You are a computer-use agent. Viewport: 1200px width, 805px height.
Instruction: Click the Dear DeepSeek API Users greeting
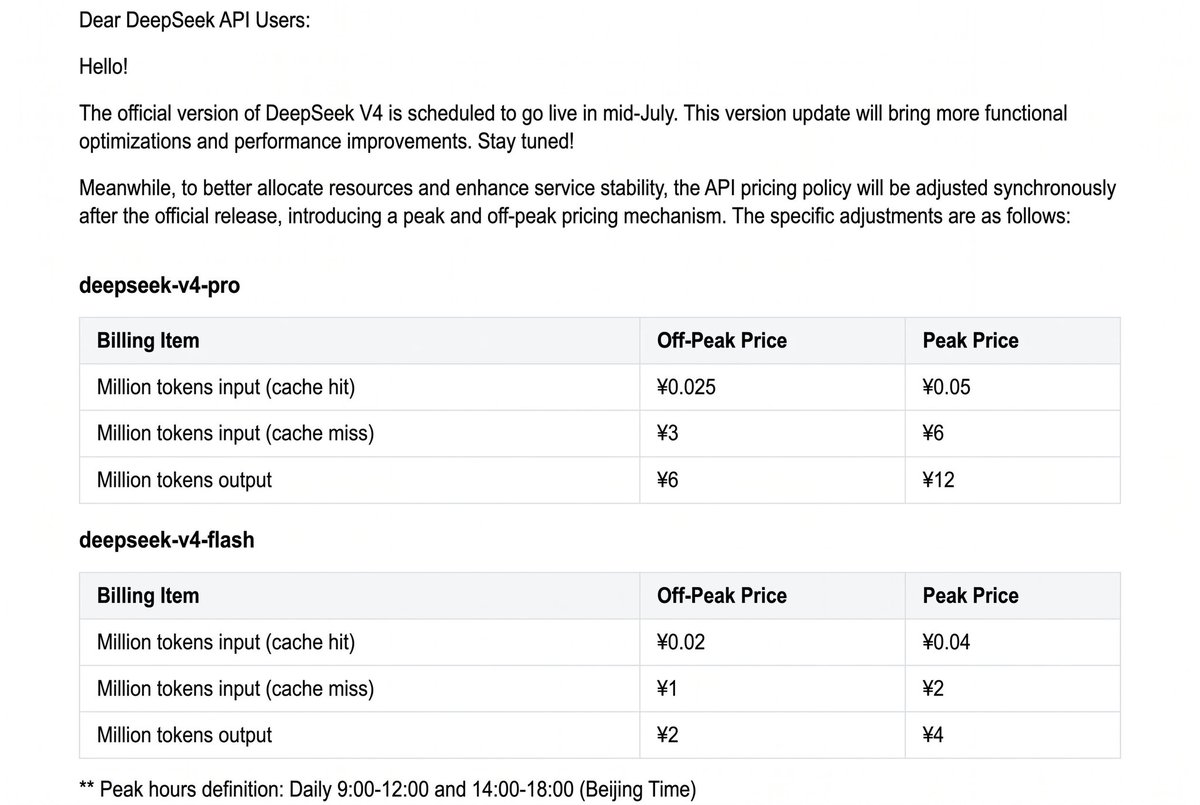tap(194, 20)
